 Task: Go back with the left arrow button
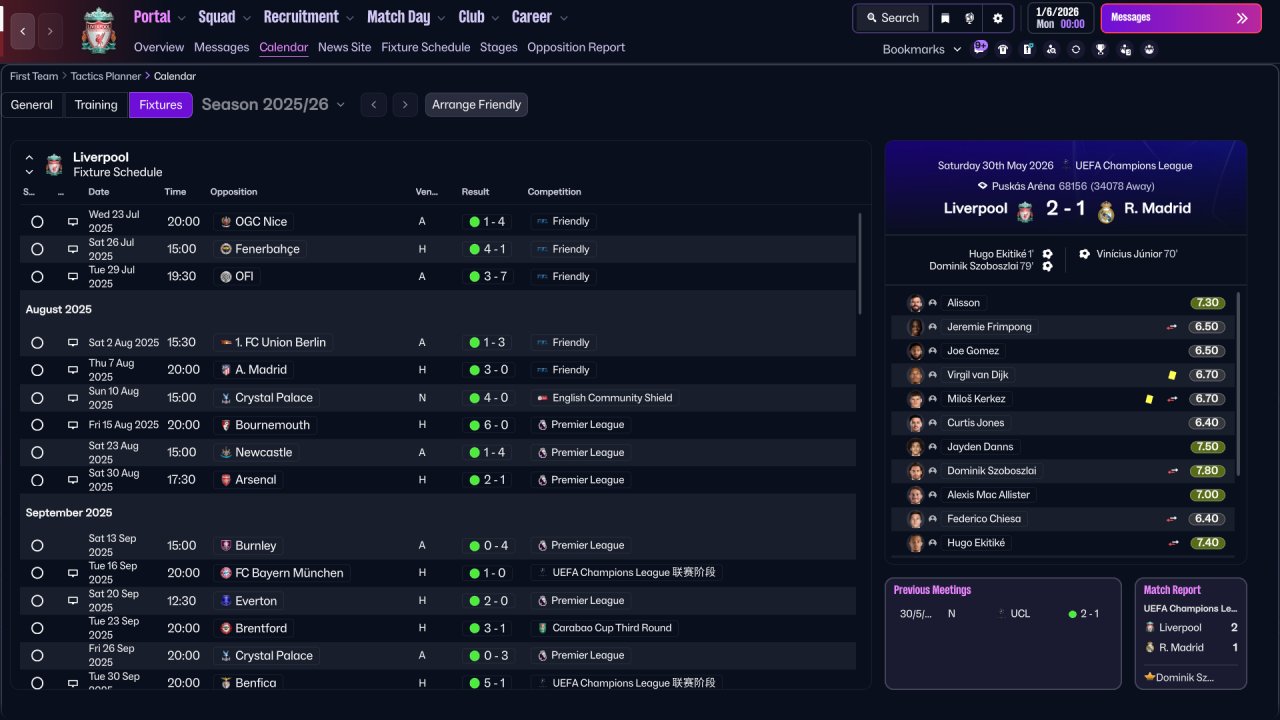click(24, 31)
